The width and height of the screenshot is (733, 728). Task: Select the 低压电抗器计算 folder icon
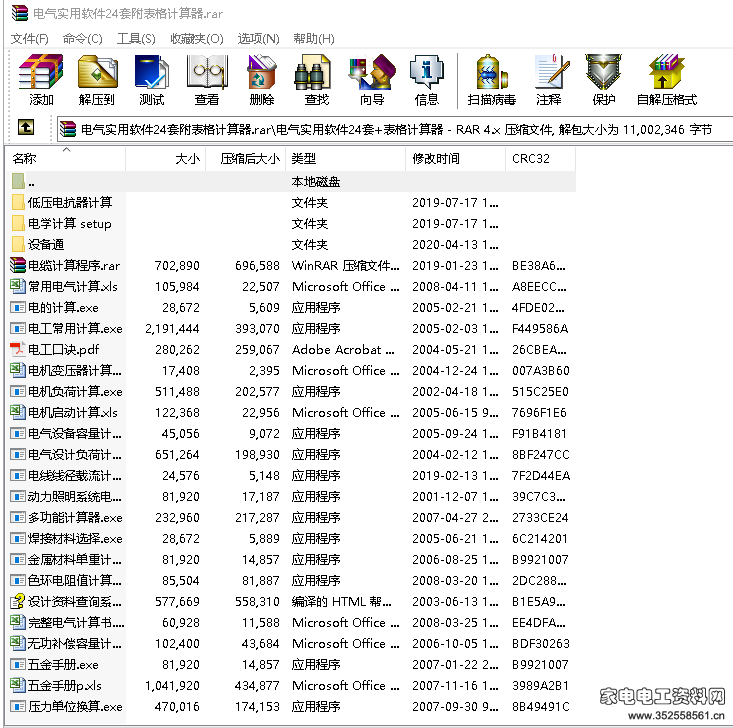(x=18, y=202)
